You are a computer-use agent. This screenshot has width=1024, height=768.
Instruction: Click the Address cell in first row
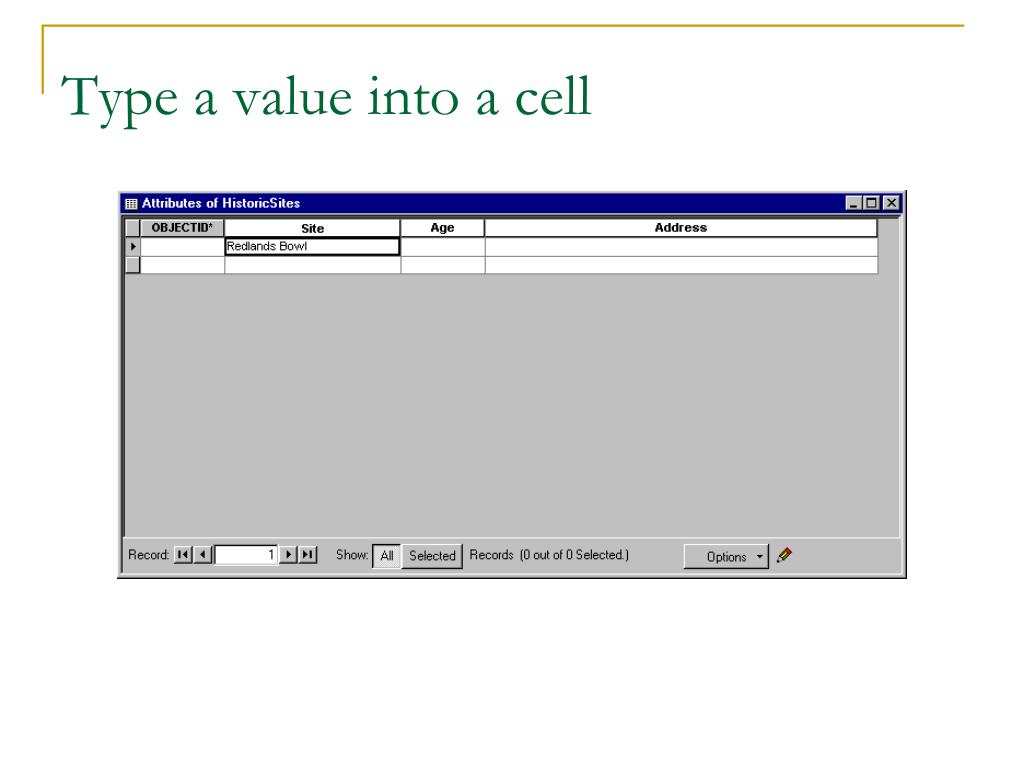click(681, 246)
